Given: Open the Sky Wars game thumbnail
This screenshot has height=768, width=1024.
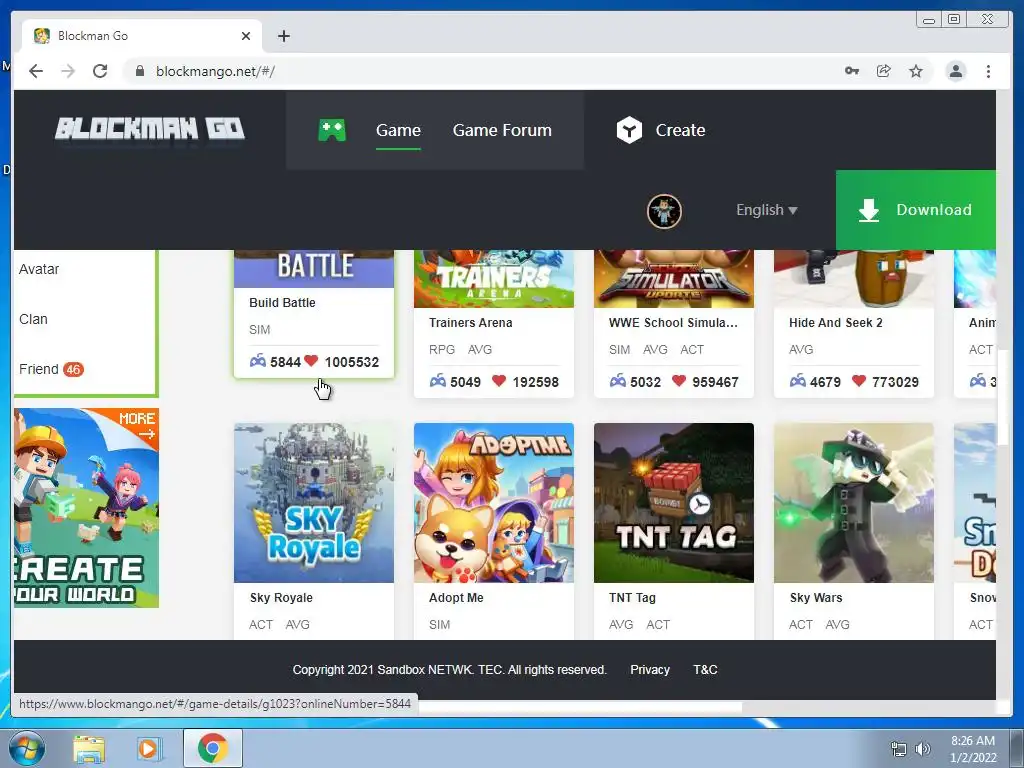Looking at the screenshot, I should click(854, 503).
